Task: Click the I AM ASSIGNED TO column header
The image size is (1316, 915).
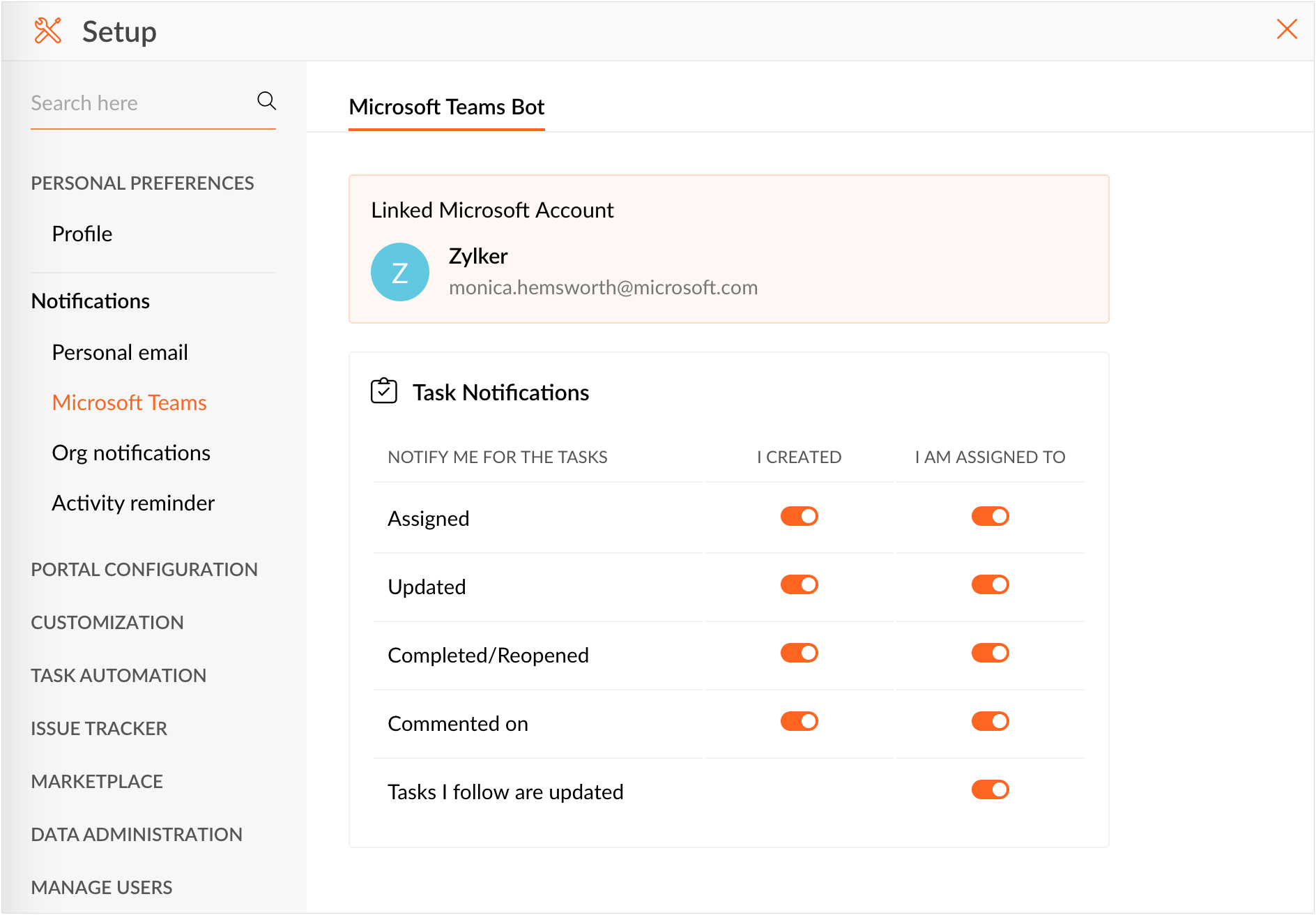Action: [x=990, y=457]
